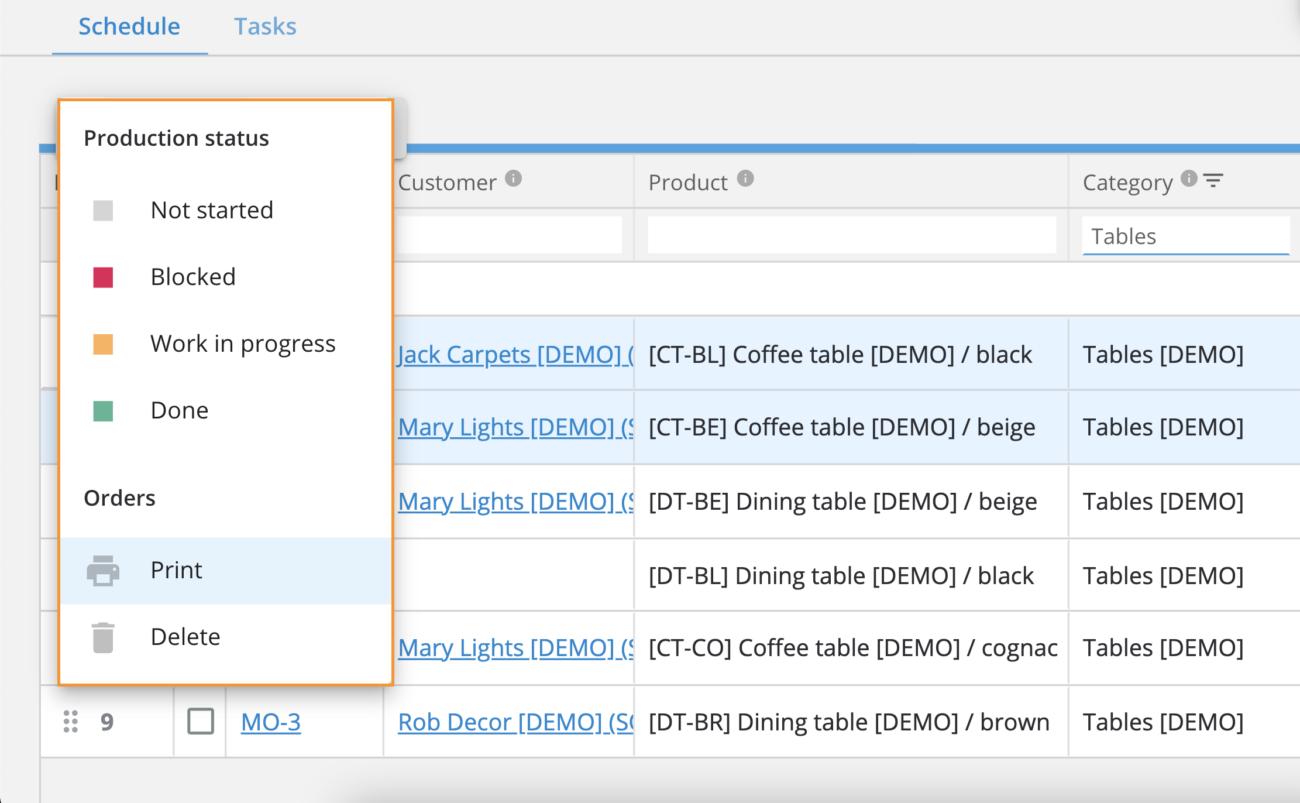Viewport: 1300px width, 803px height.
Task: Set production status to Done
Action: 179,411
